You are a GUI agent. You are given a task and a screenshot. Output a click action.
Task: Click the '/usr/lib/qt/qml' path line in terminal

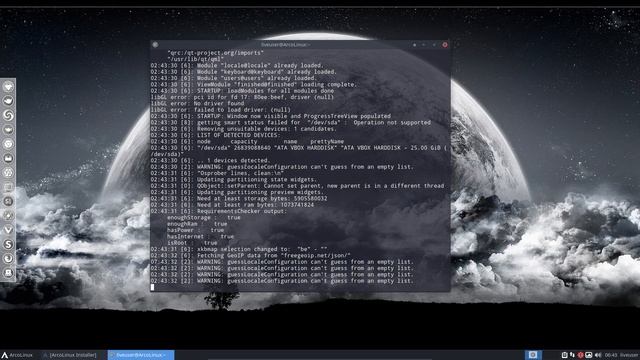pos(196,59)
